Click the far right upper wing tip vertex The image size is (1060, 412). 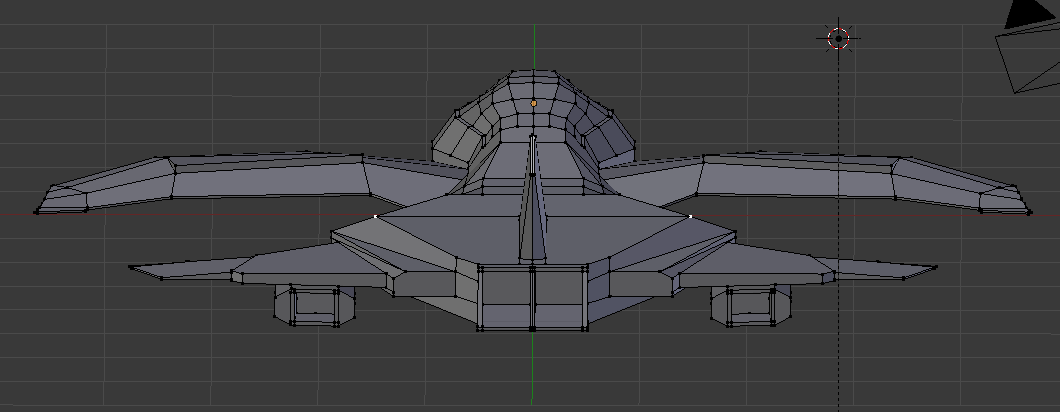[1030, 212]
